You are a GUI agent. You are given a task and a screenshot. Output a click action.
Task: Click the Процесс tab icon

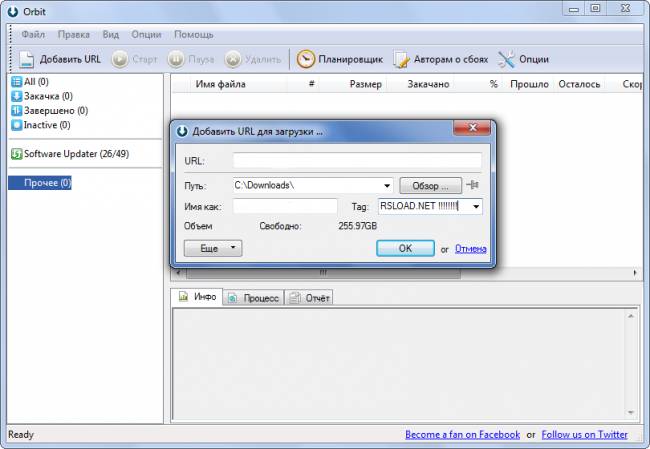coord(233,298)
